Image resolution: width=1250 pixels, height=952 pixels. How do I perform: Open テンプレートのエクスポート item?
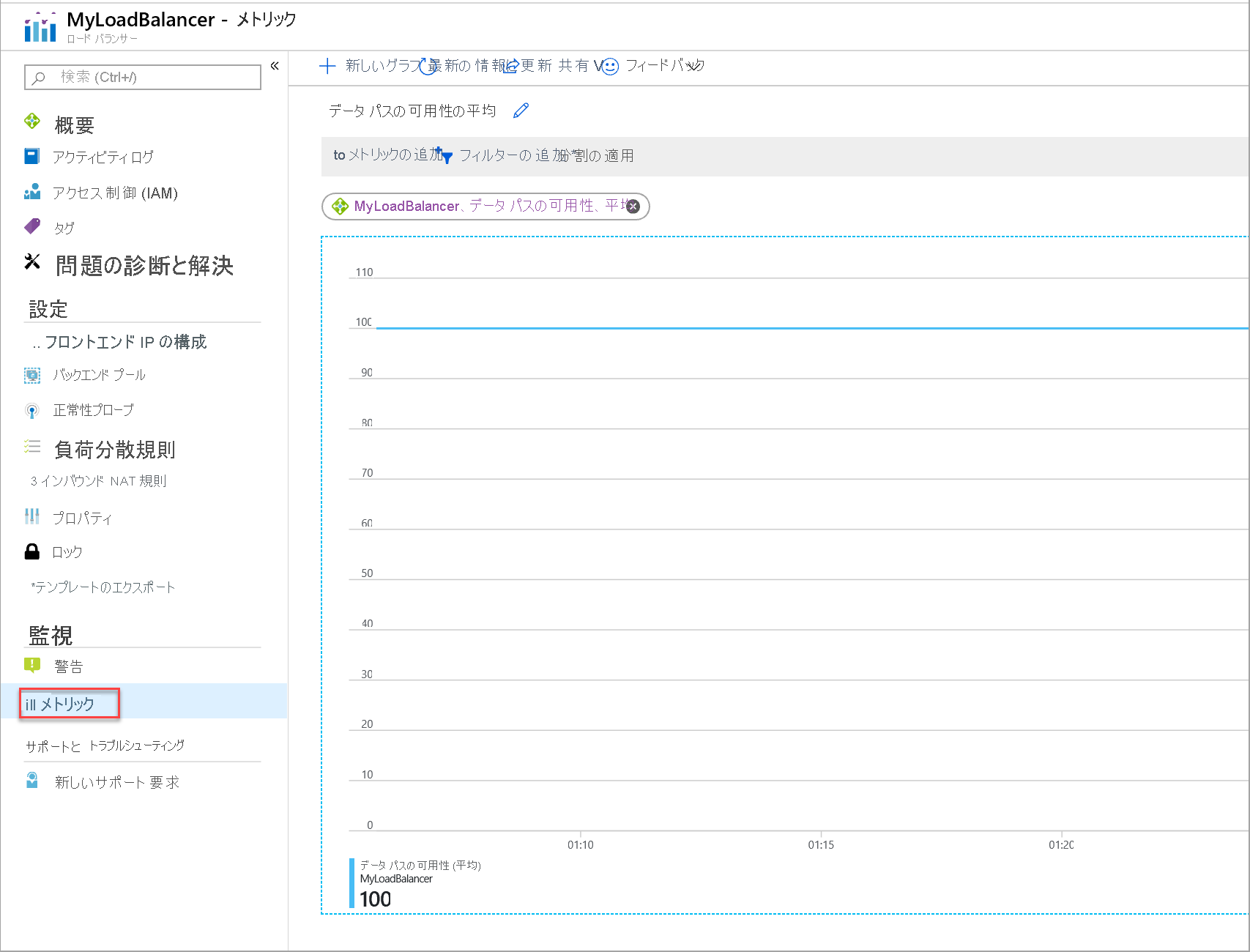pos(105,587)
